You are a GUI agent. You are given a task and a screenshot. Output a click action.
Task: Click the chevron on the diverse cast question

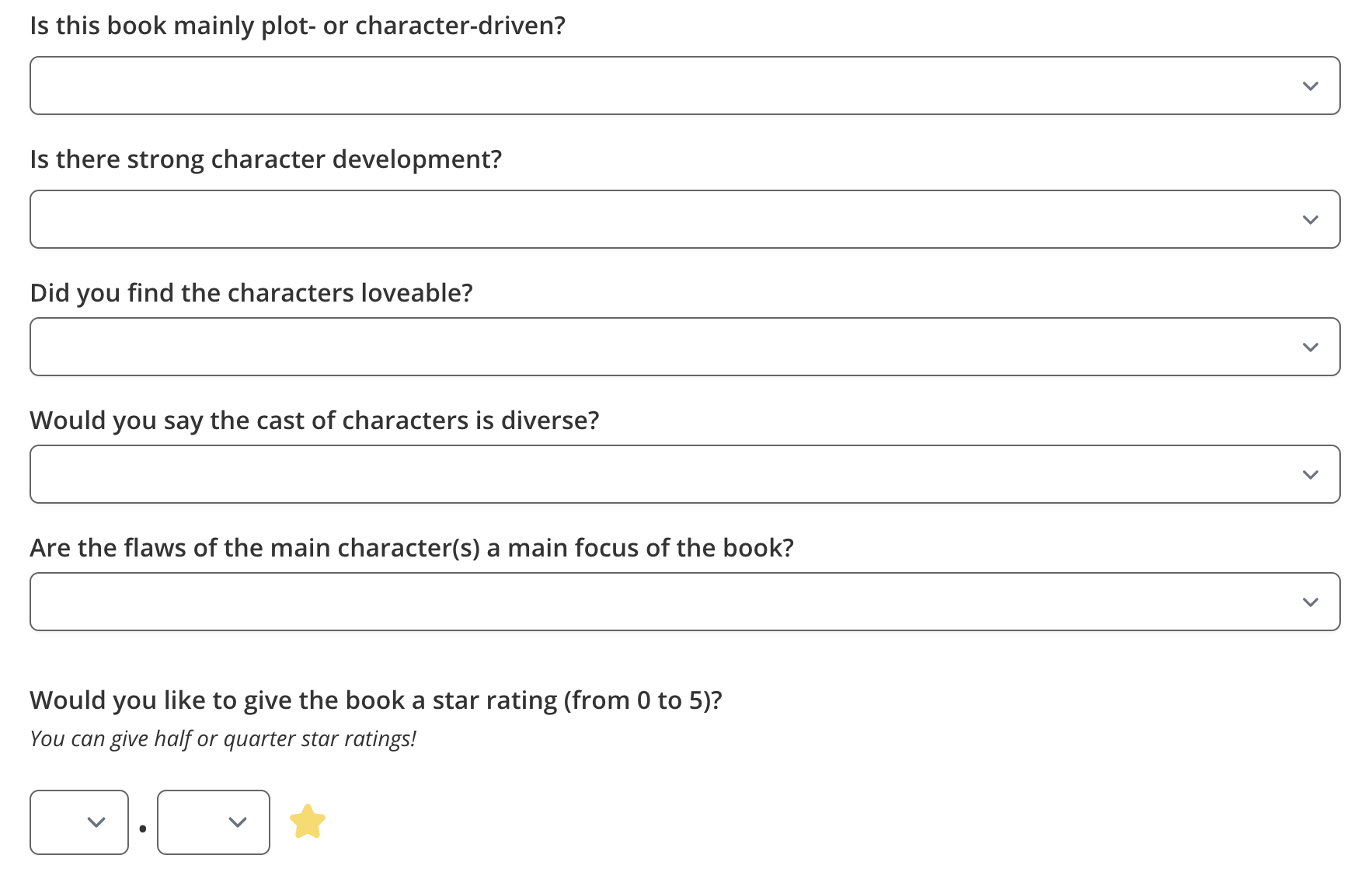click(1311, 474)
